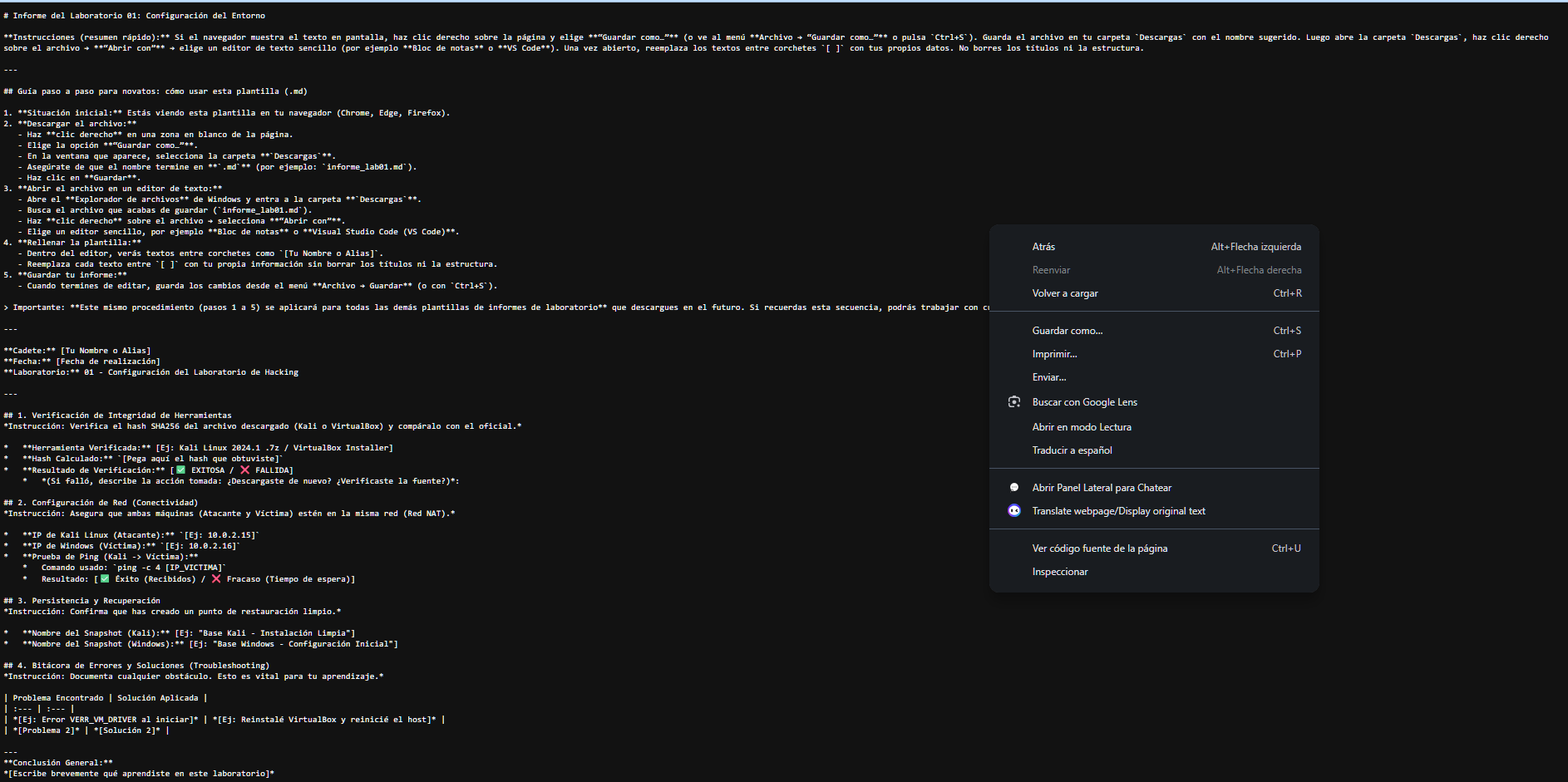Image resolution: width=1568 pixels, height=782 pixels.
Task: Click the red cross emoji beside FALLIDA
Action: (244, 470)
